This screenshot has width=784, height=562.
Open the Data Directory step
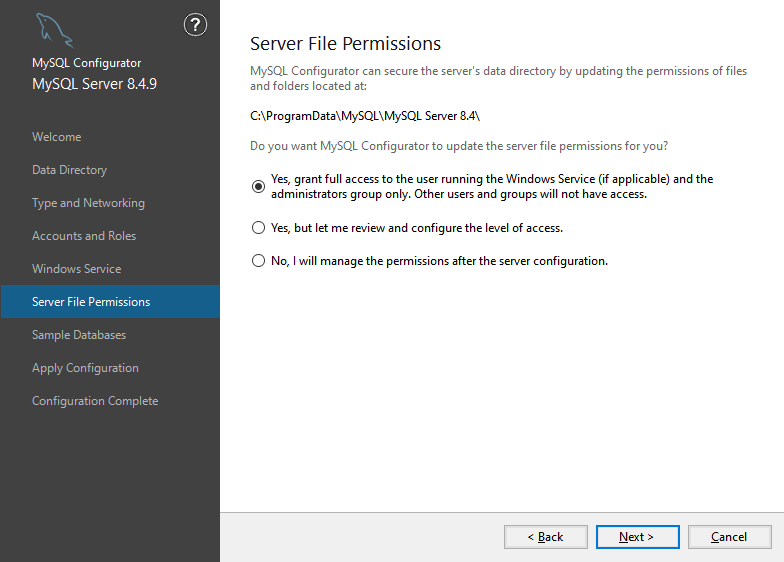coord(69,170)
